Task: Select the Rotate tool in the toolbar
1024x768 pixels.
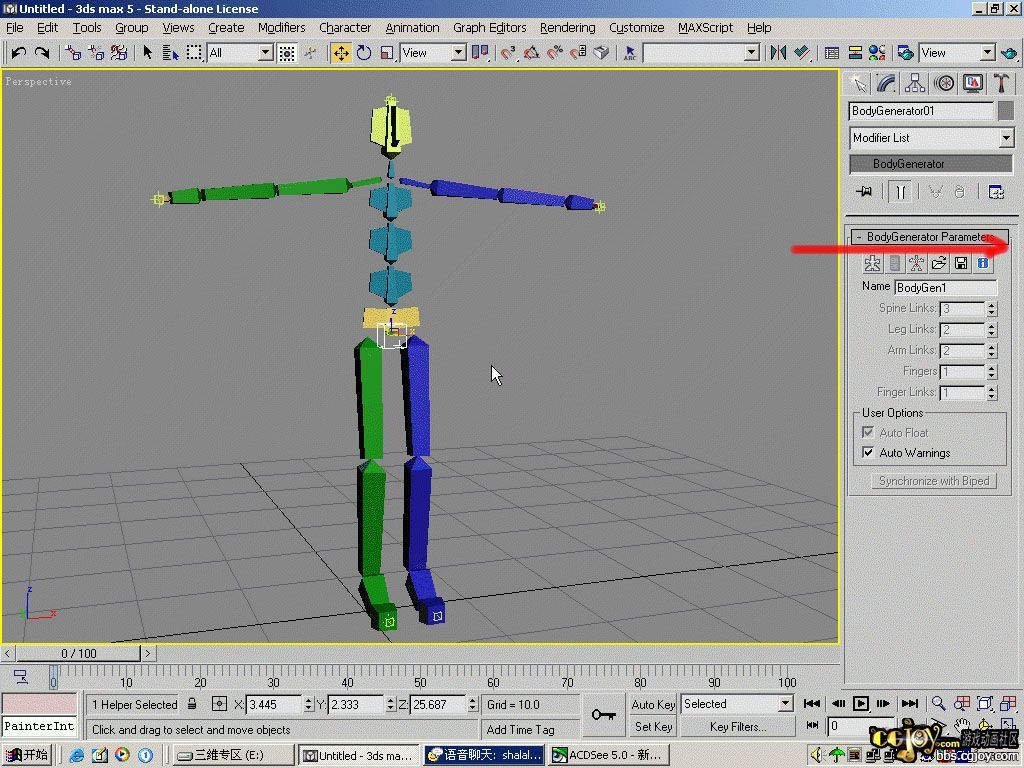Action: click(x=364, y=53)
